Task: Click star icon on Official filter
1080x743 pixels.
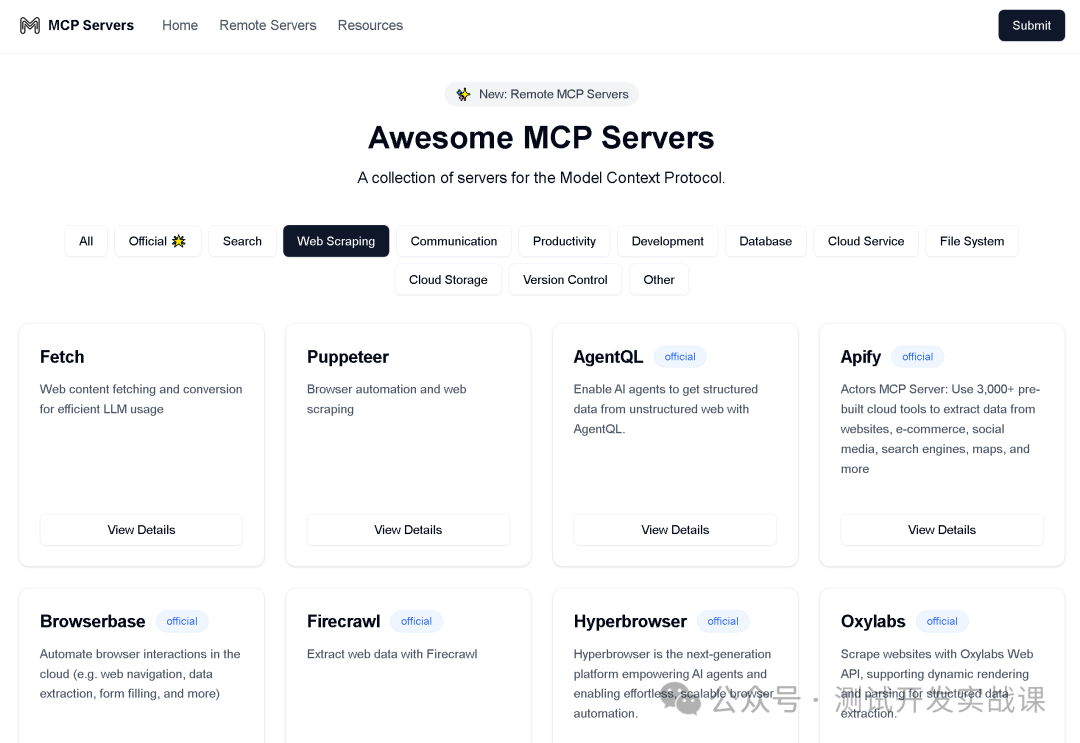Action: click(179, 241)
